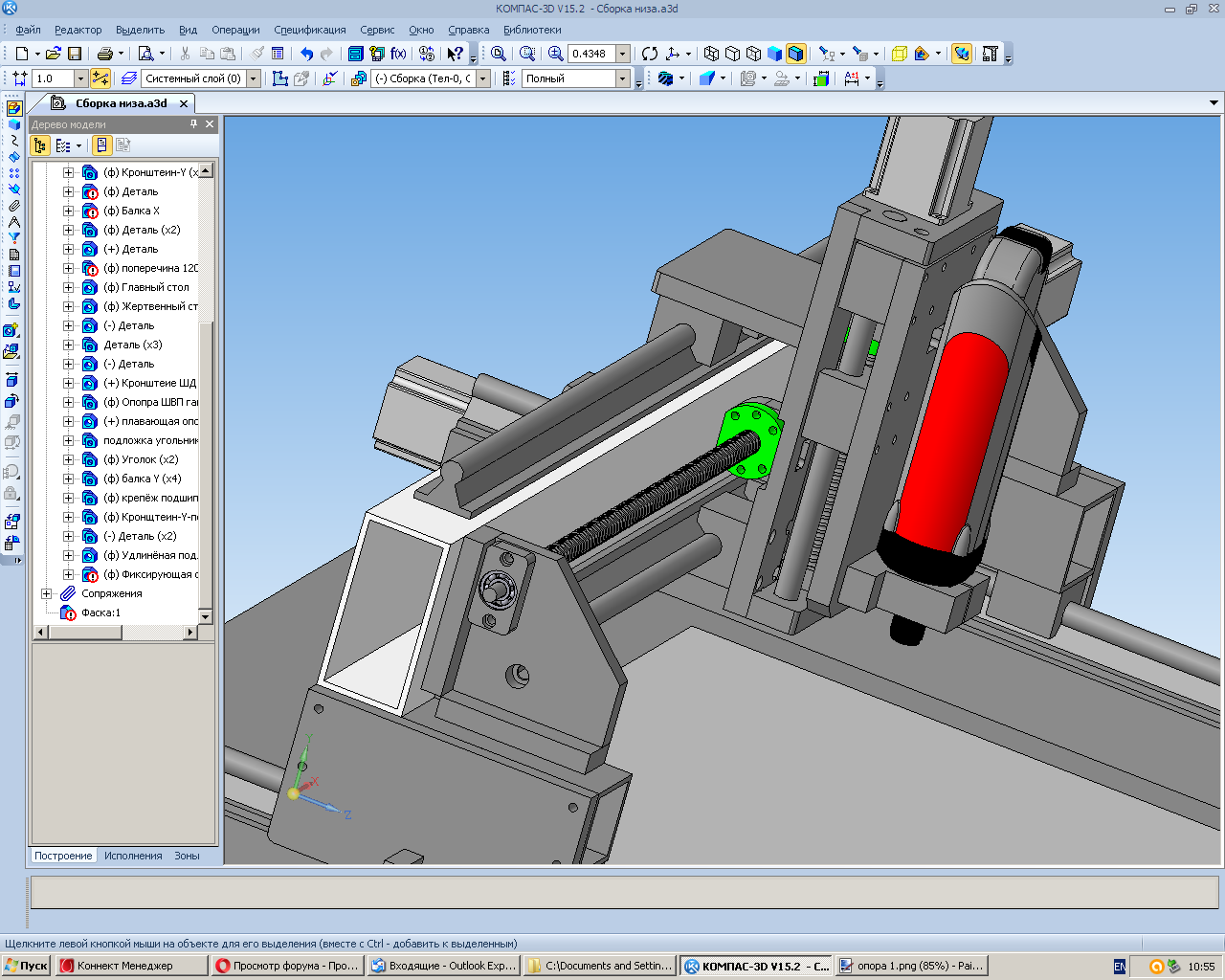Select (ф) Жертвенный стол tree item
The width and height of the screenshot is (1225, 980).
[150, 306]
